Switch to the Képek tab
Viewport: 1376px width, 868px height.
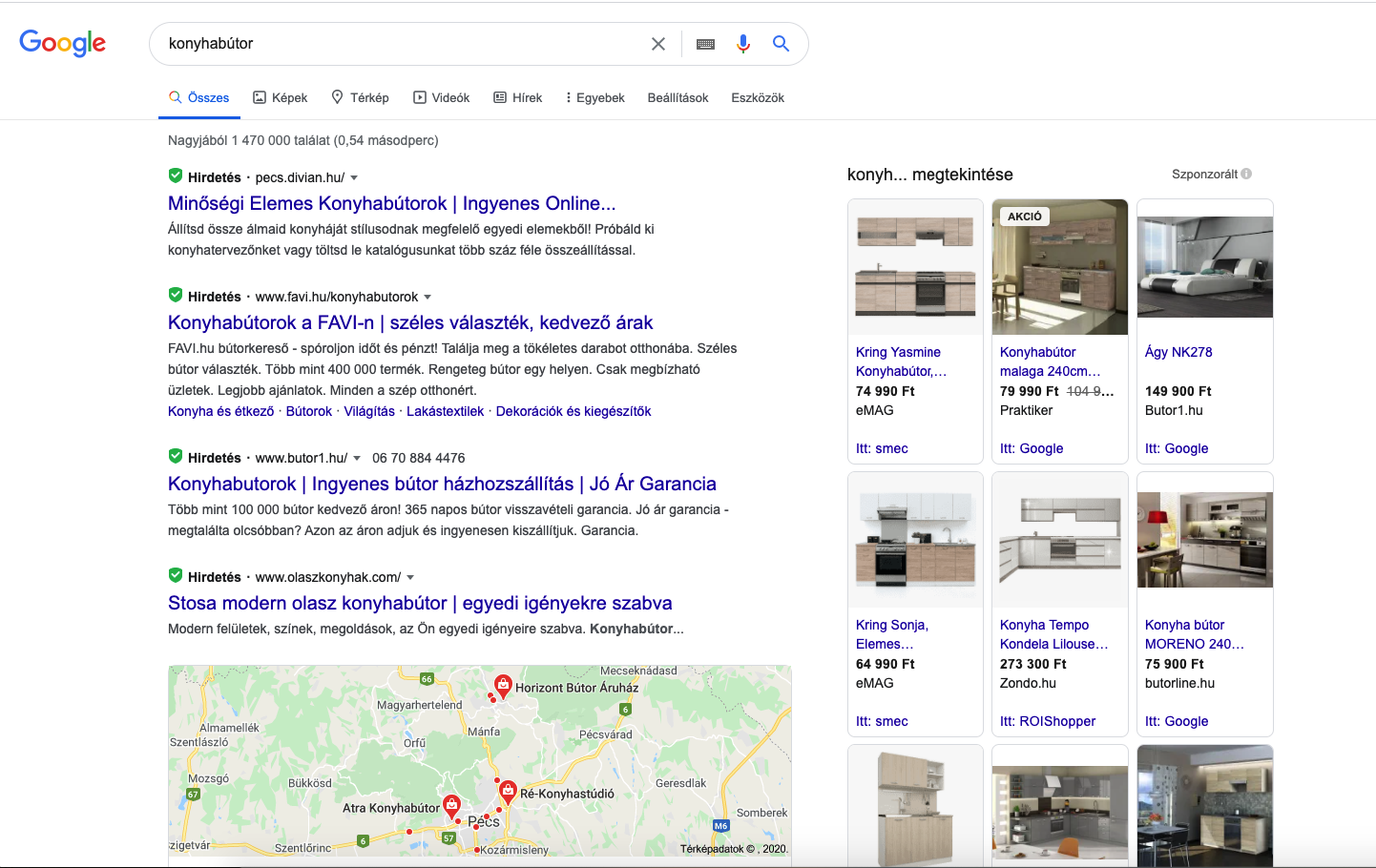click(x=280, y=97)
